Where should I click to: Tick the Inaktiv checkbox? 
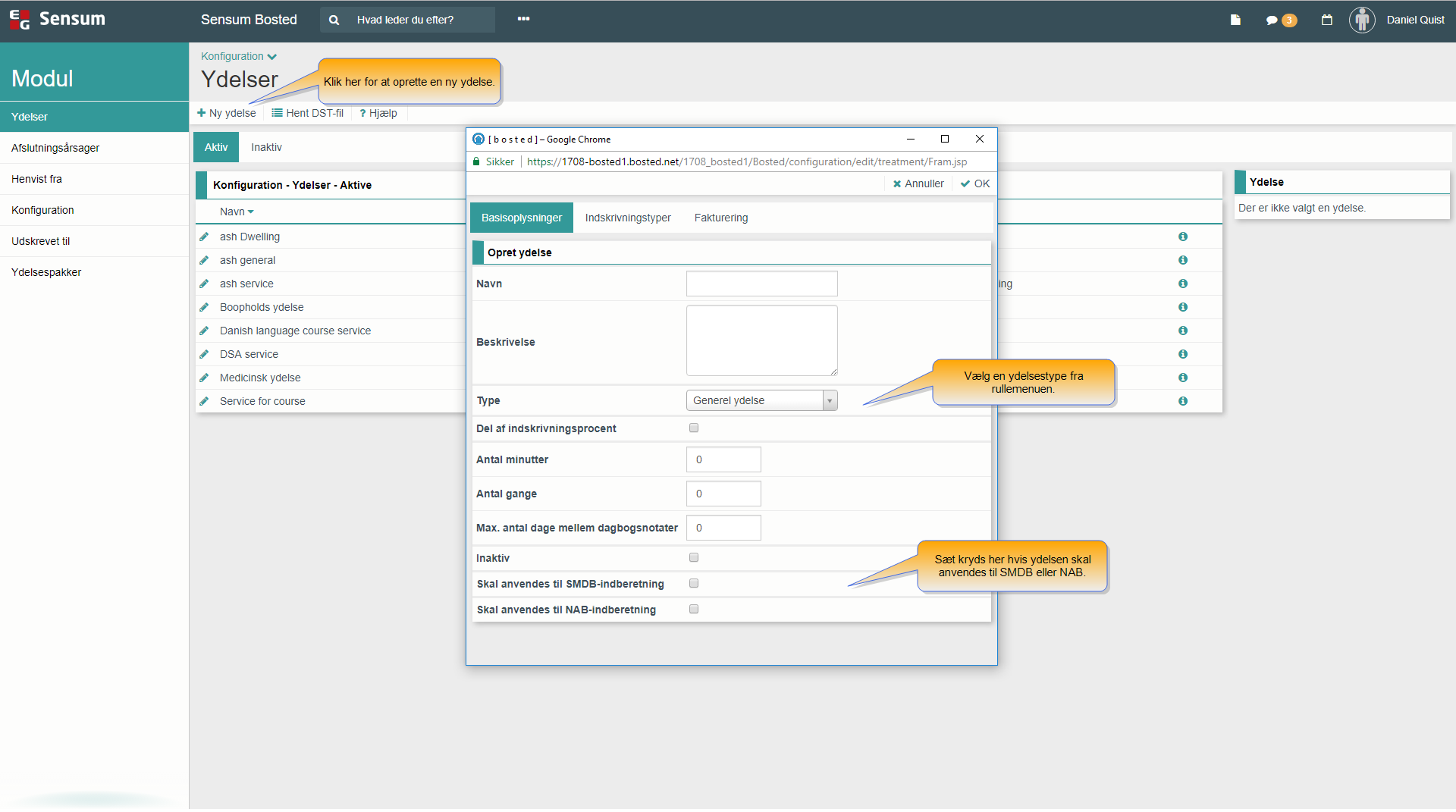(x=694, y=557)
